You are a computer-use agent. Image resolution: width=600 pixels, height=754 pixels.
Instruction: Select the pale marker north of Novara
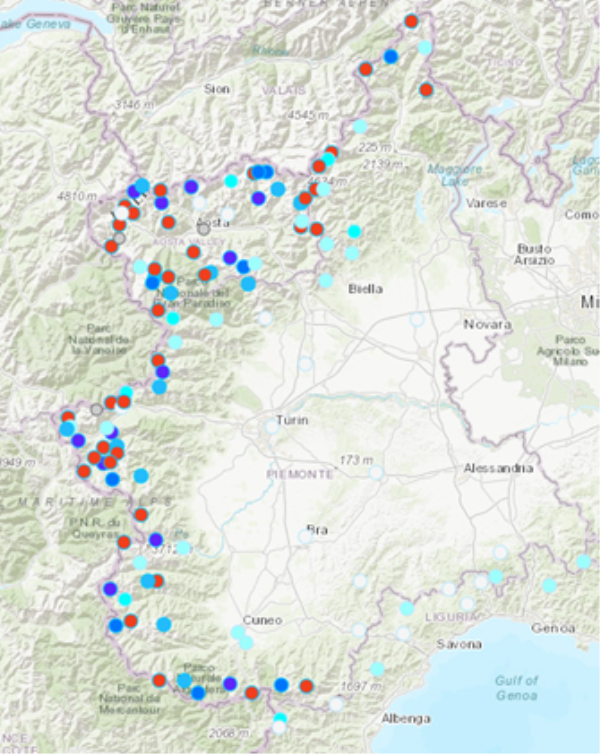tap(416, 319)
